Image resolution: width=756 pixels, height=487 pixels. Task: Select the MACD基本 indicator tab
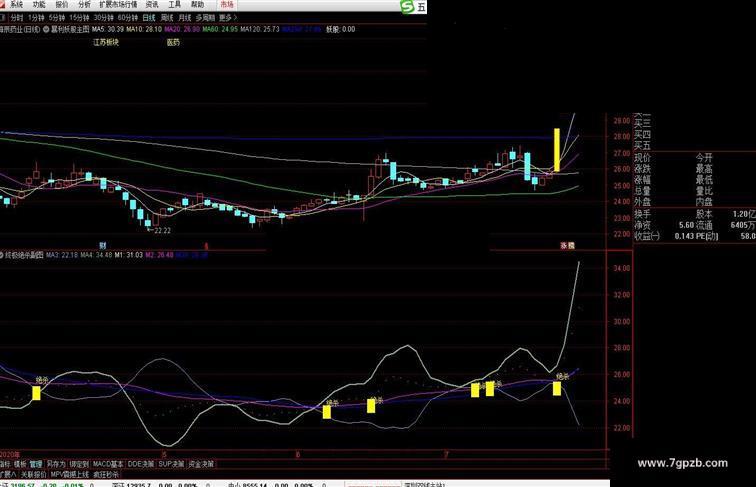click(x=108, y=464)
